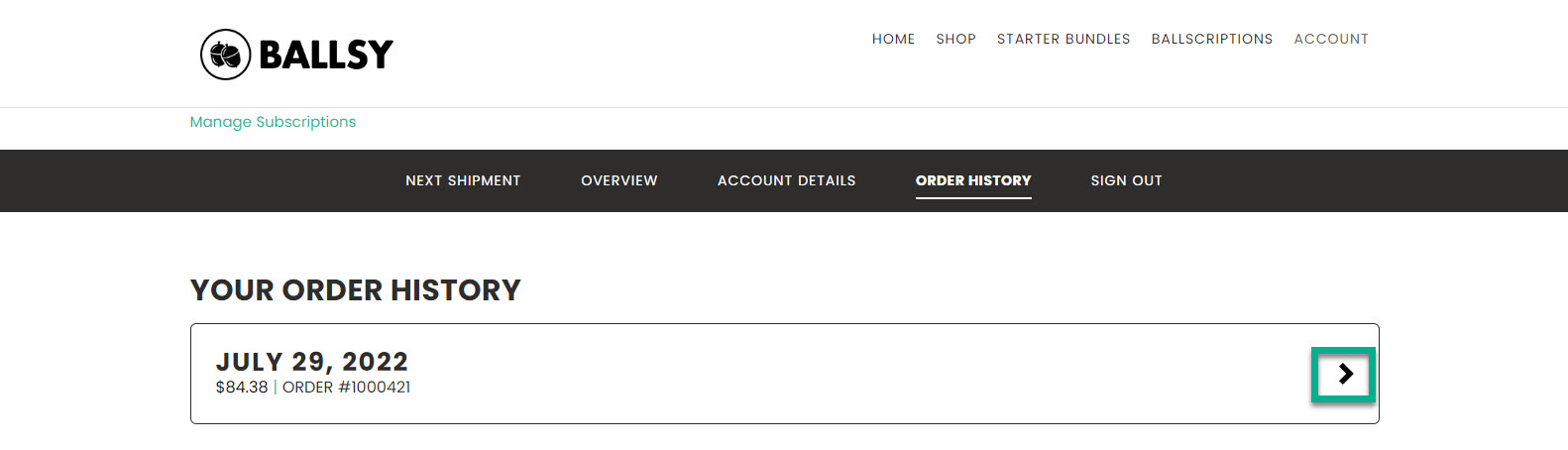Image resolution: width=1568 pixels, height=450 pixels.
Task: Click the order number #1000421 text
Action: [346, 388]
